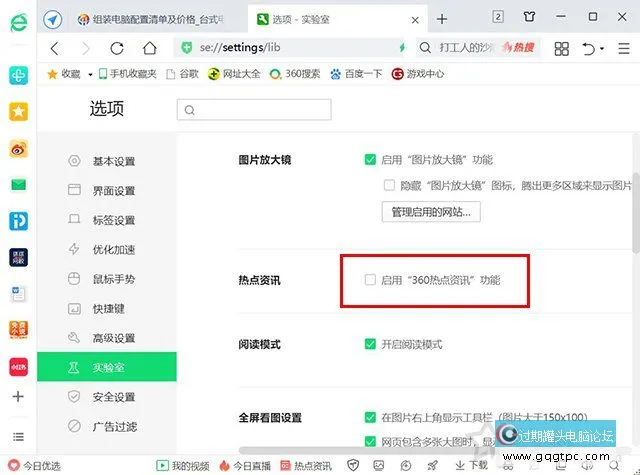Click the search magnifier in search box
640x475 pixels.
(425, 48)
